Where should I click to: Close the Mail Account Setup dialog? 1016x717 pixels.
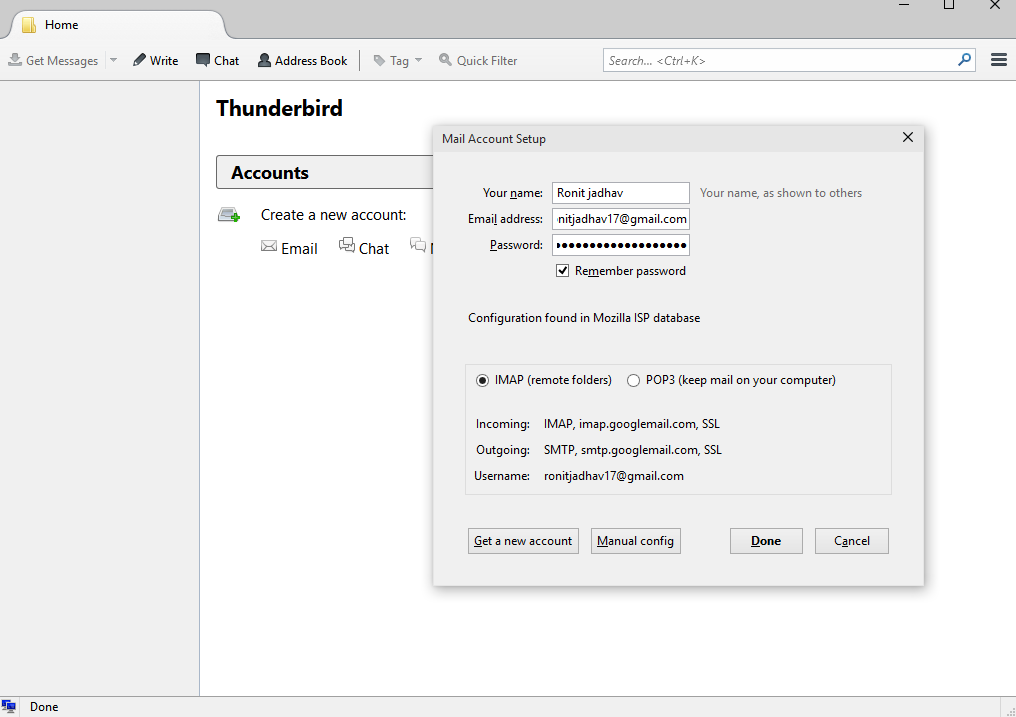[908, 137]
